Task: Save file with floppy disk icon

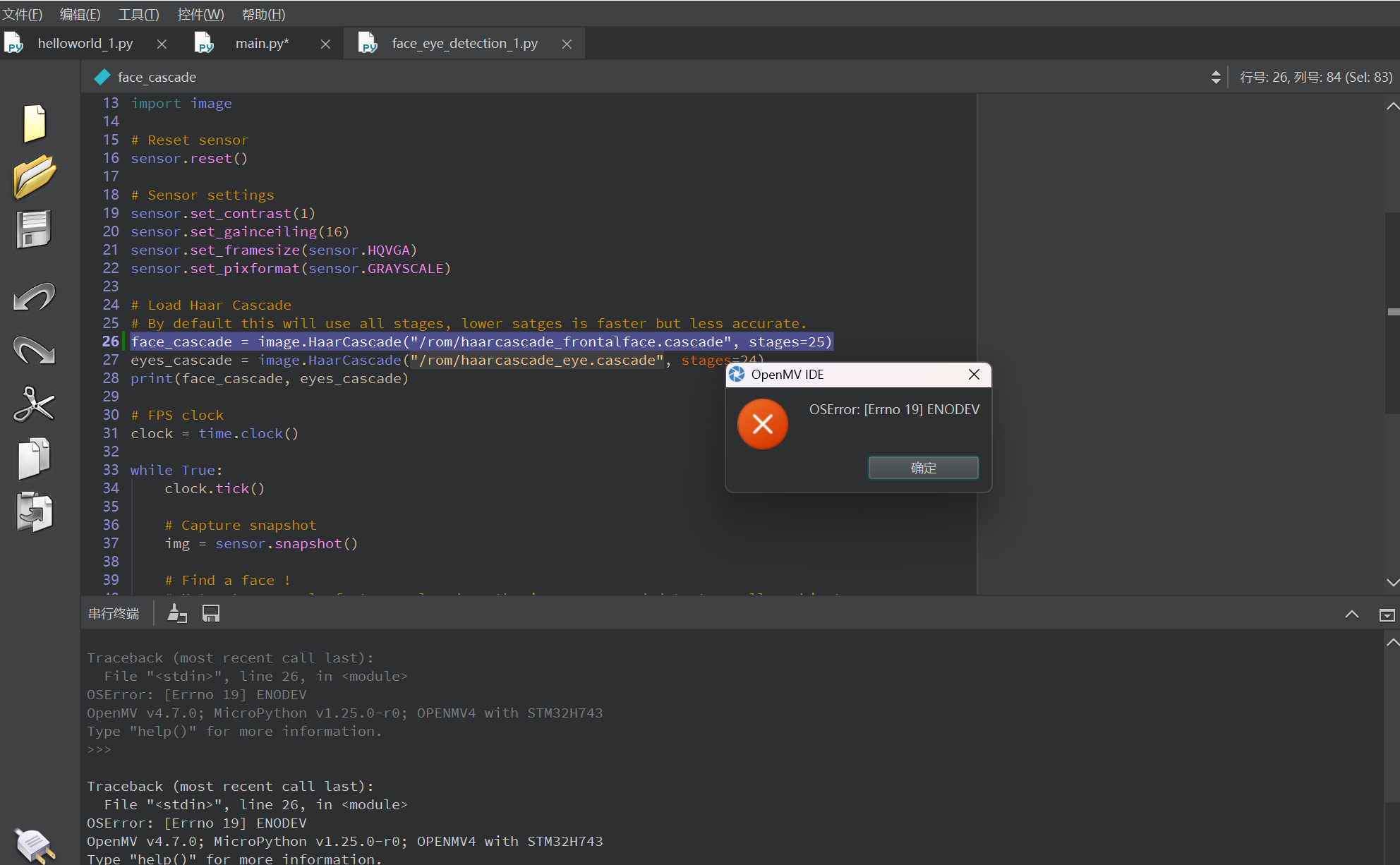Action: 34,229
